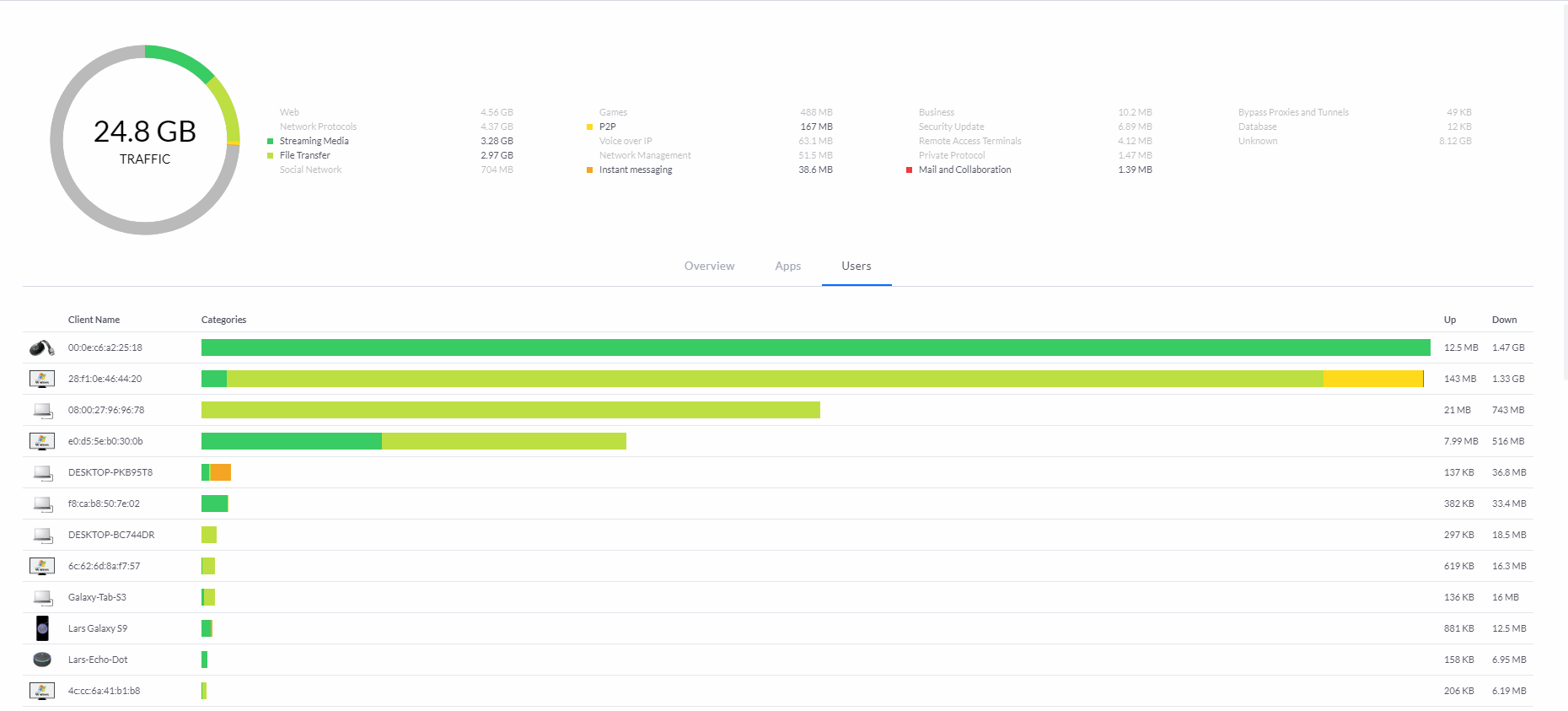1568x711 pixels.
Task: Open client DESKTOP-BC744DR
Action: [111, 535]
